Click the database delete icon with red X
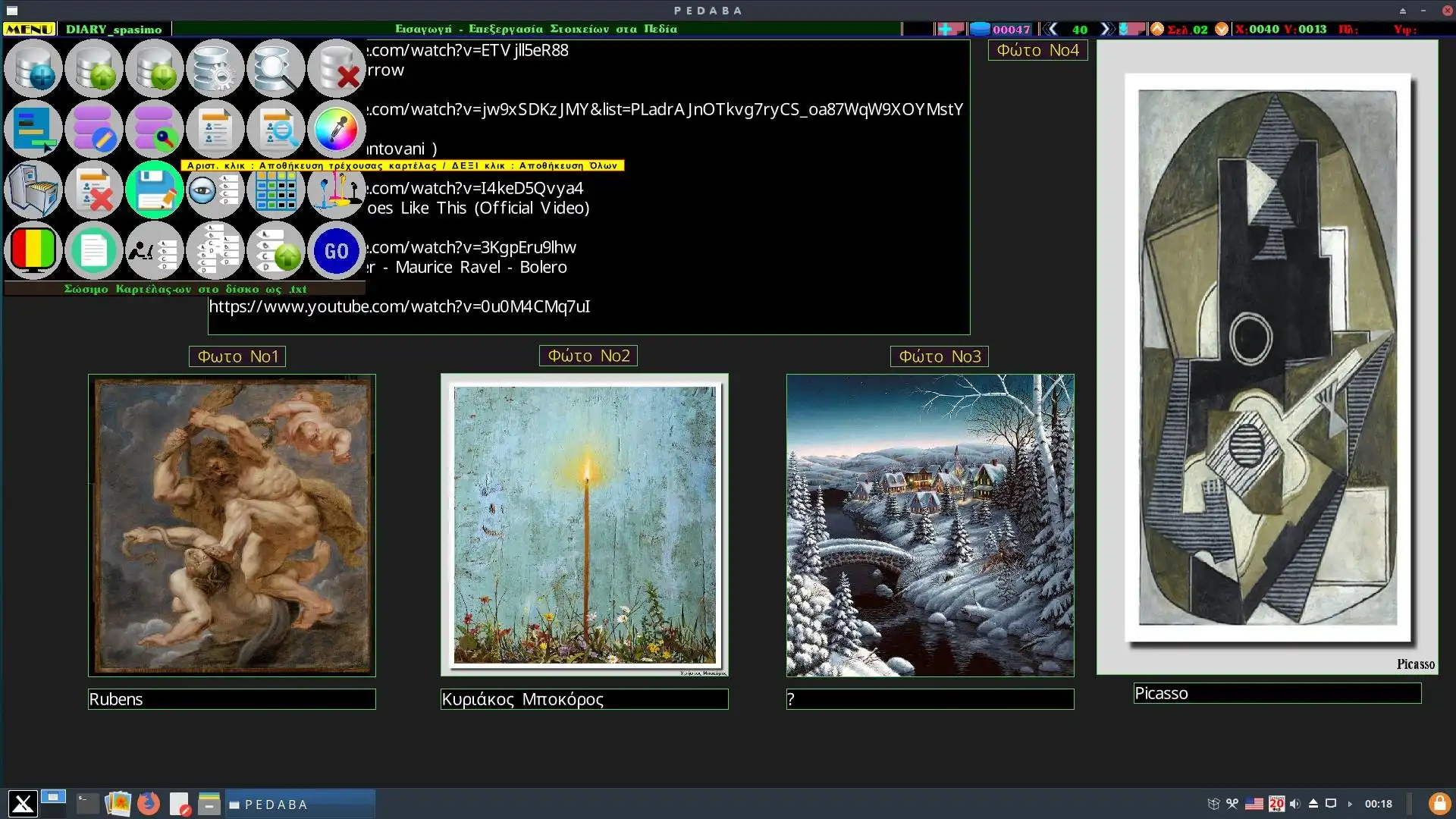 (336, 69)
